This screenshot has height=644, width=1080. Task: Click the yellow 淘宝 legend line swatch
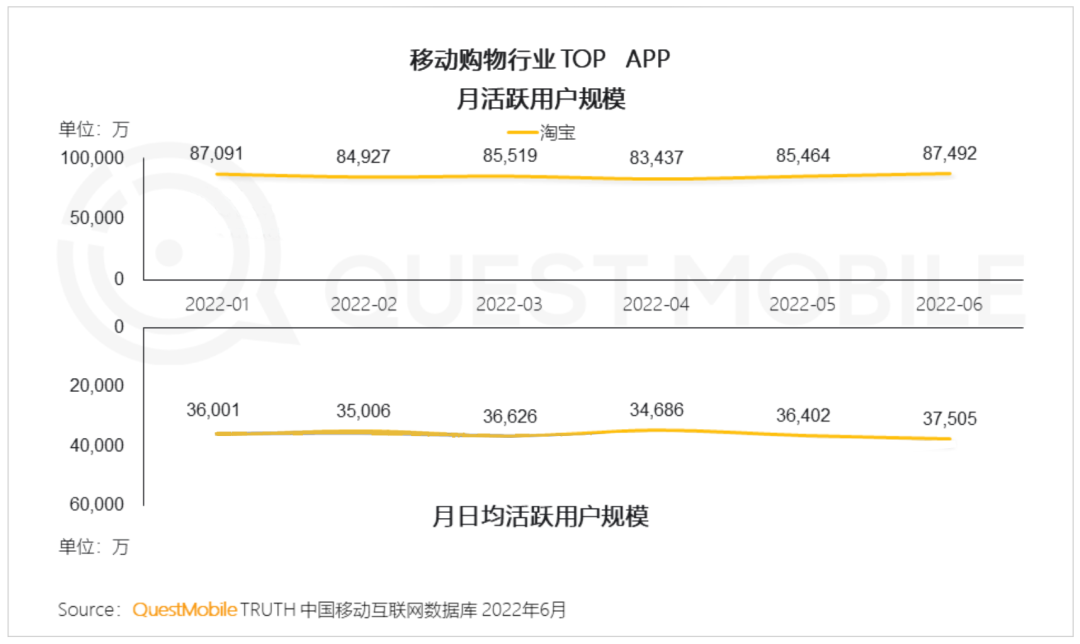click(x=523, y=132)
